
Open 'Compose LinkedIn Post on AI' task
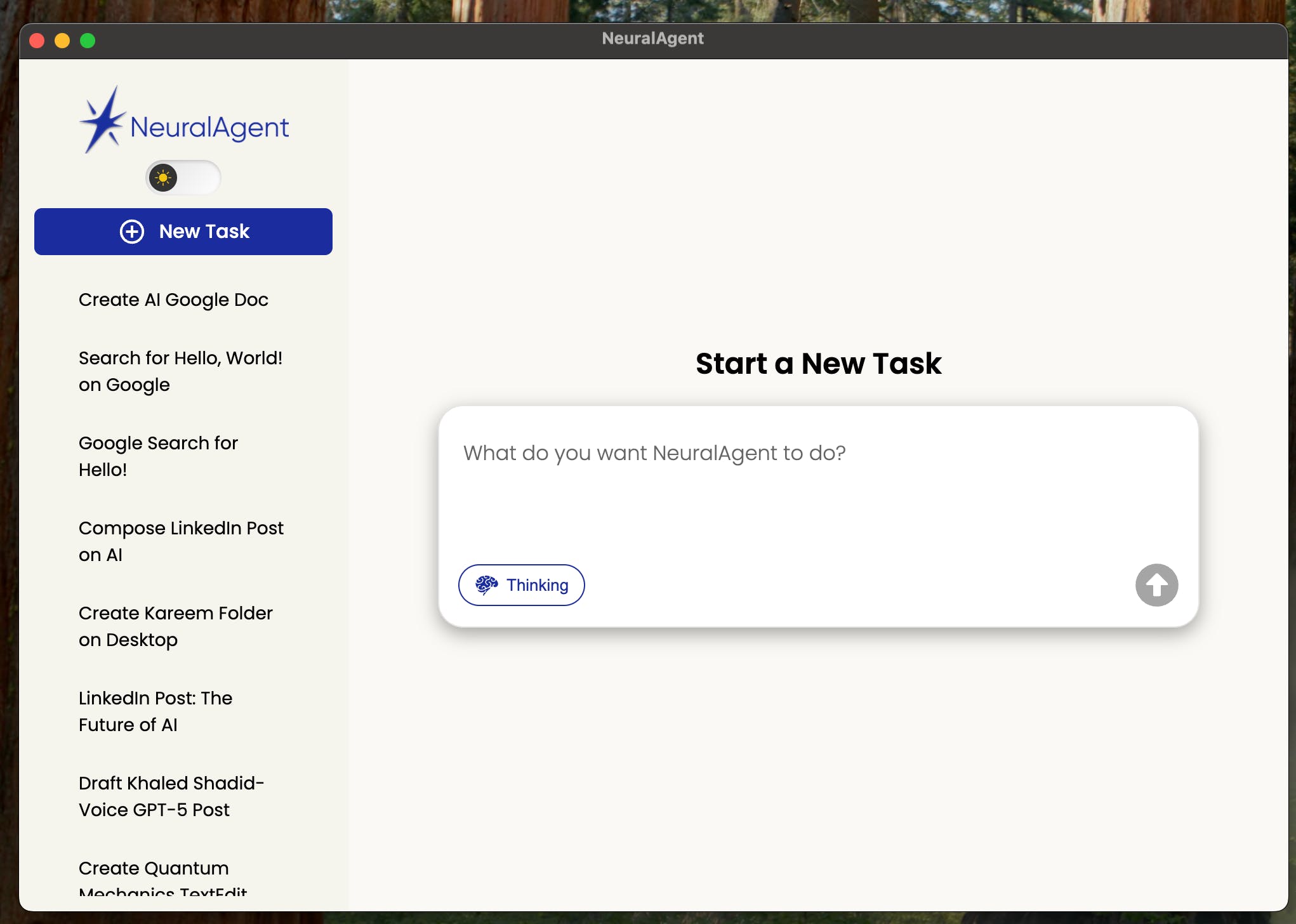(x=181, y=541)
